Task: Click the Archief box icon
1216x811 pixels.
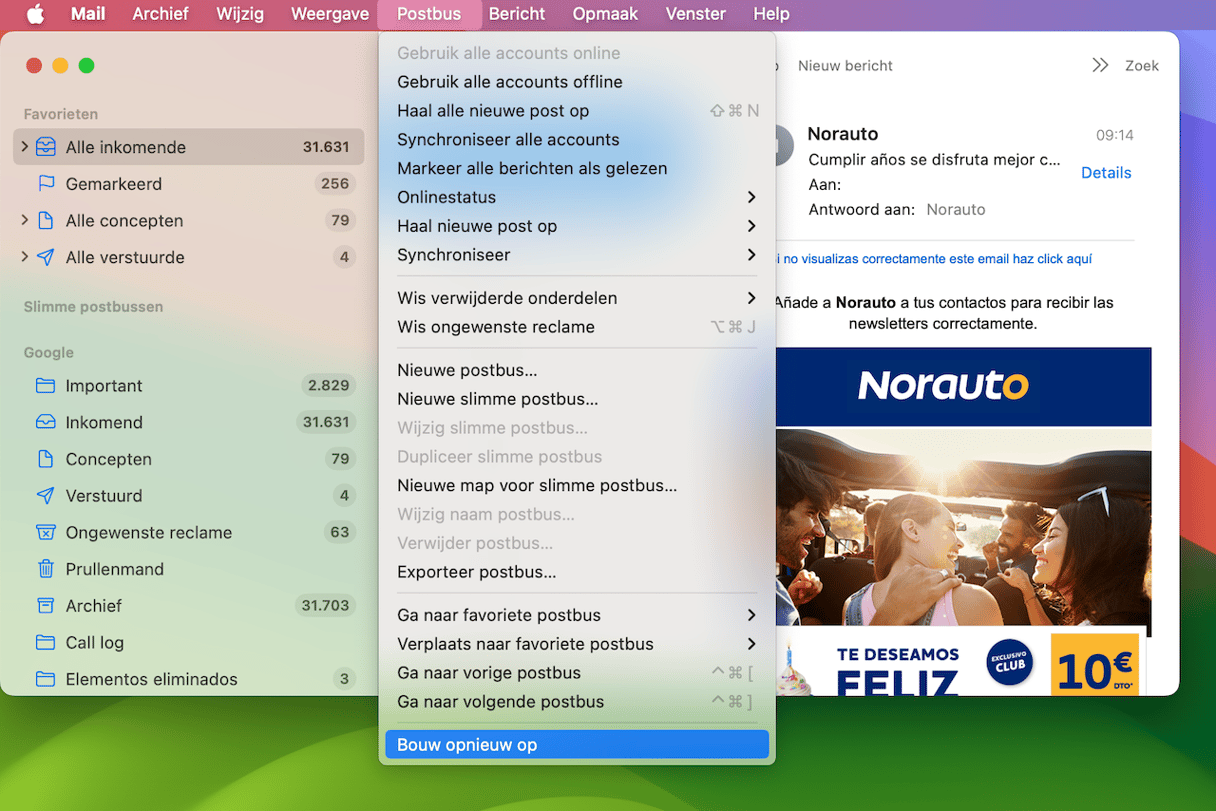Action: pos(45,606)
